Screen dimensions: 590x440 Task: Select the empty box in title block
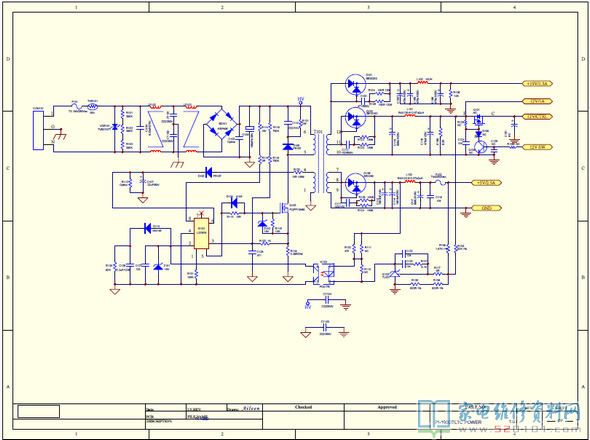39,411
